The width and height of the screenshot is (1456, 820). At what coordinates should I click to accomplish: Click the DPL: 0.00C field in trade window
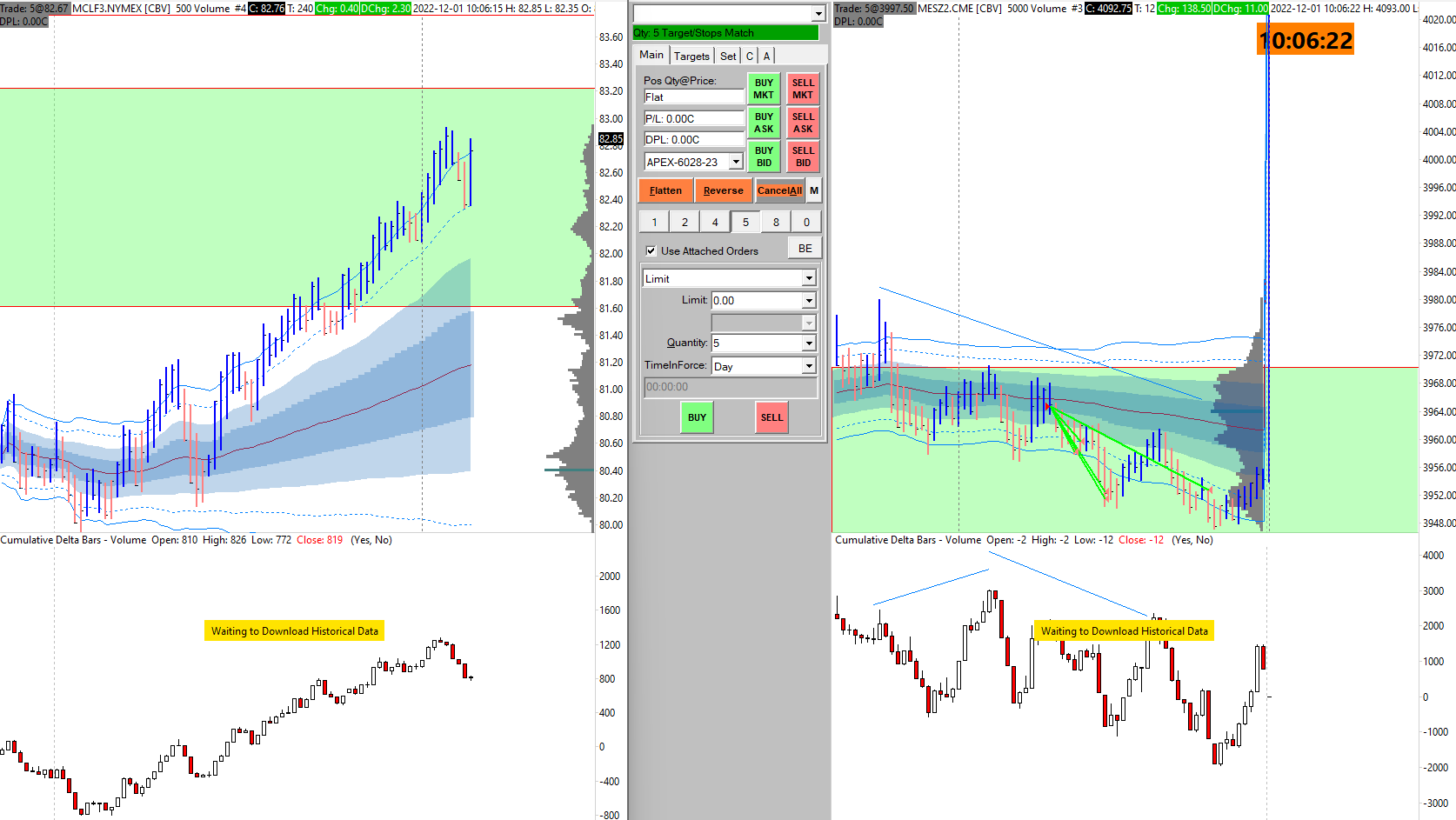pos(693,139)
